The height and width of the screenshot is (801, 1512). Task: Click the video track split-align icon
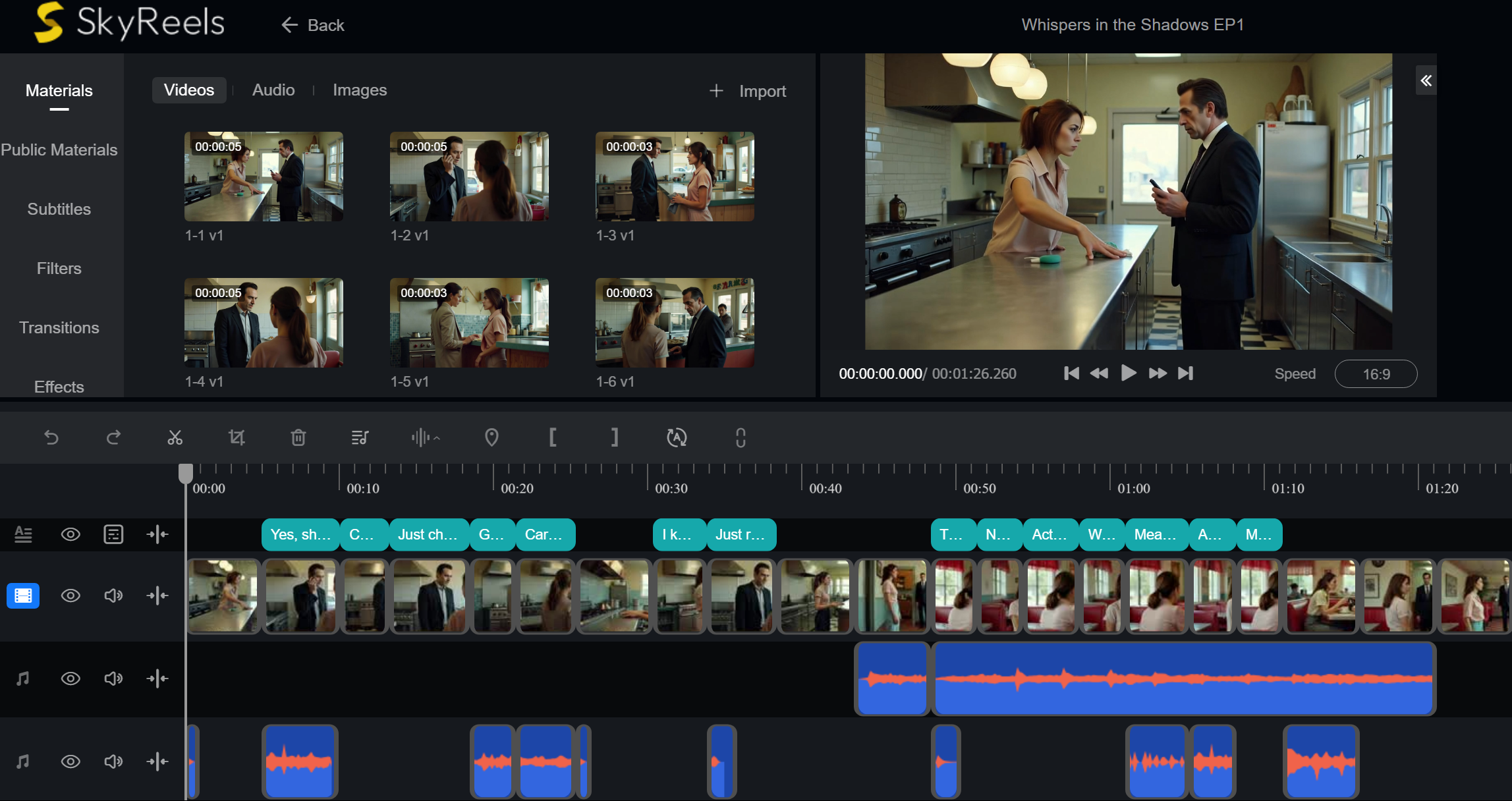[157, 595]
